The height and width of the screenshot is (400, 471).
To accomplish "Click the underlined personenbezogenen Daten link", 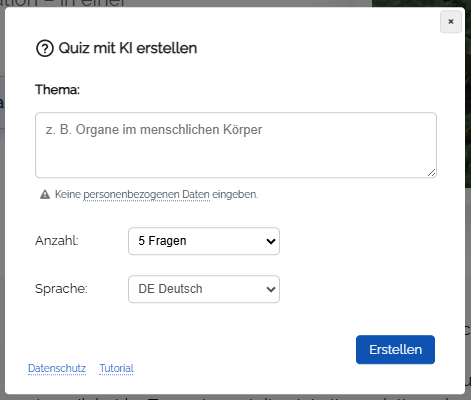I will coord(146,194).
